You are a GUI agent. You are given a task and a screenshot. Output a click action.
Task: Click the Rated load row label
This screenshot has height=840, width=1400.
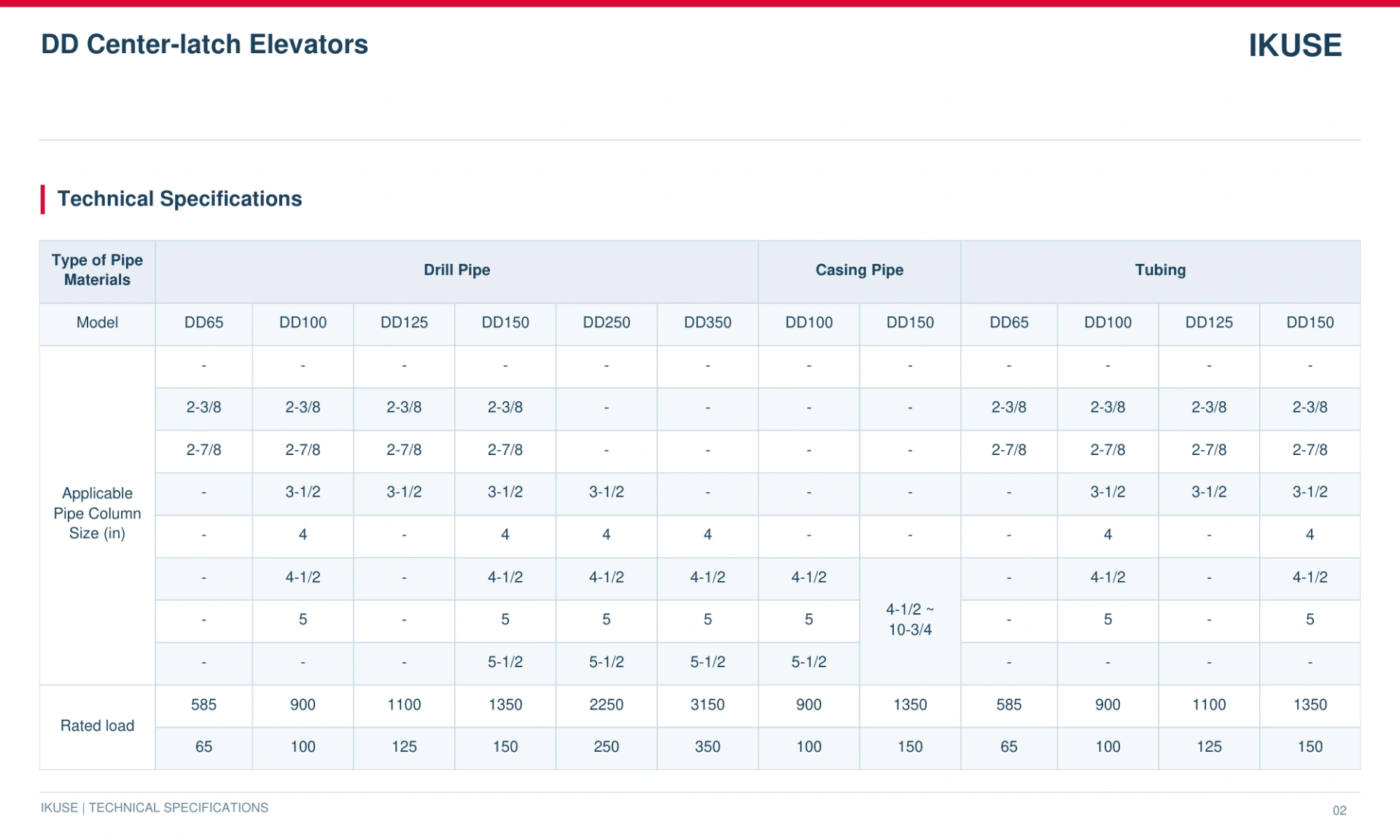pos(97,726)
